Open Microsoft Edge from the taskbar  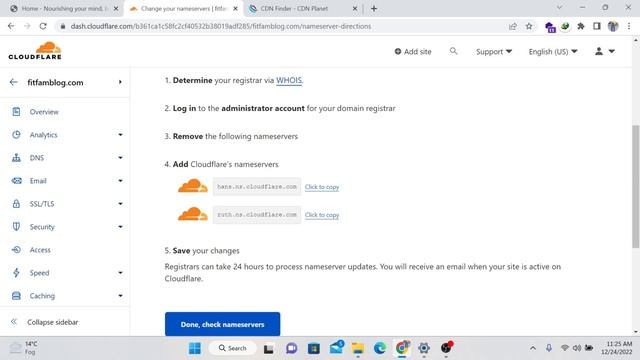pyautogui.click(x=380, y=348)
